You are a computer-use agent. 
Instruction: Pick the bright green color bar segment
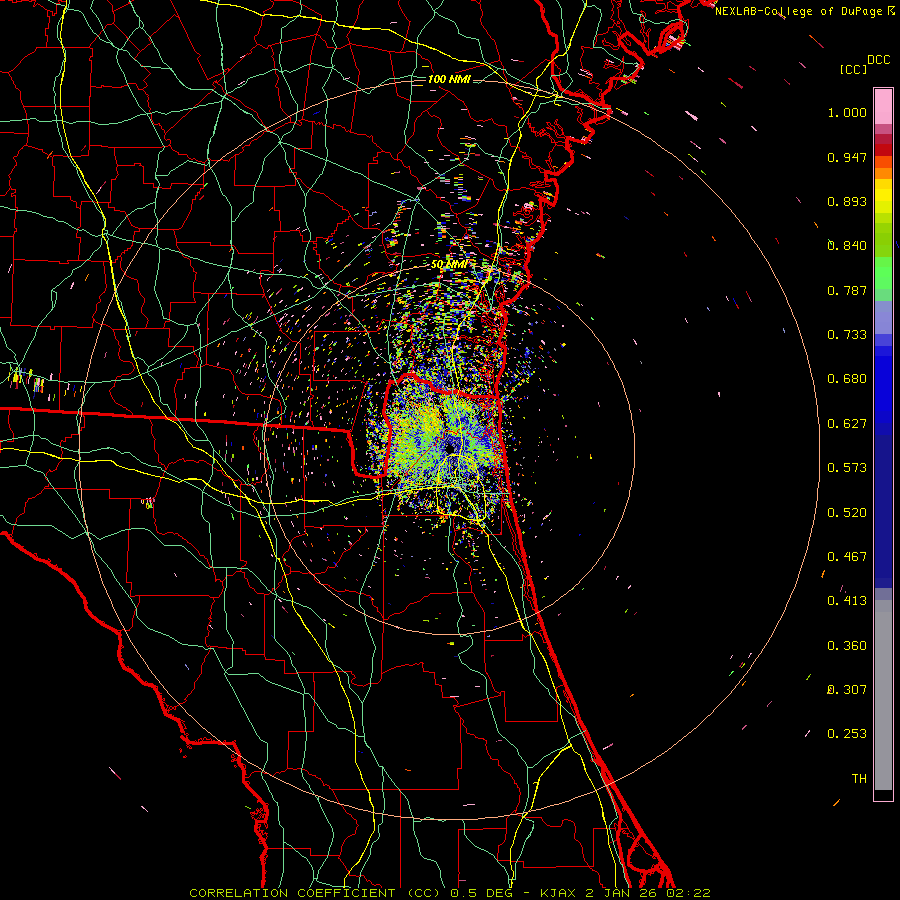point(883,273)
